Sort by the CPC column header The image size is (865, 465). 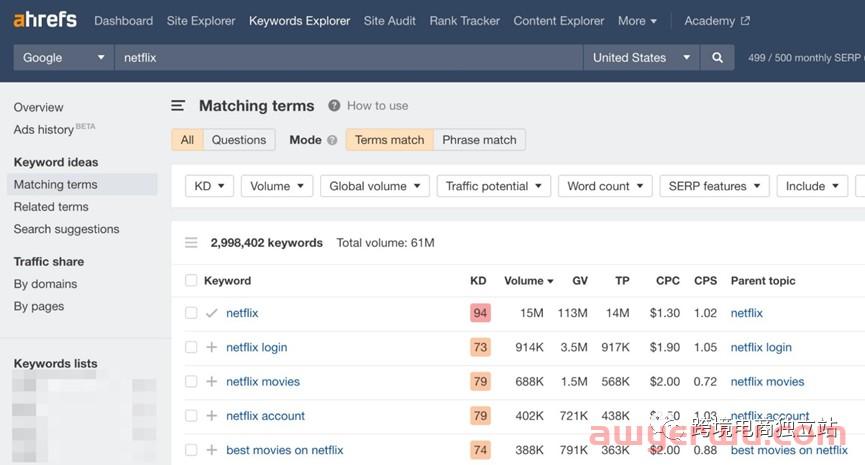click(668, 281)
